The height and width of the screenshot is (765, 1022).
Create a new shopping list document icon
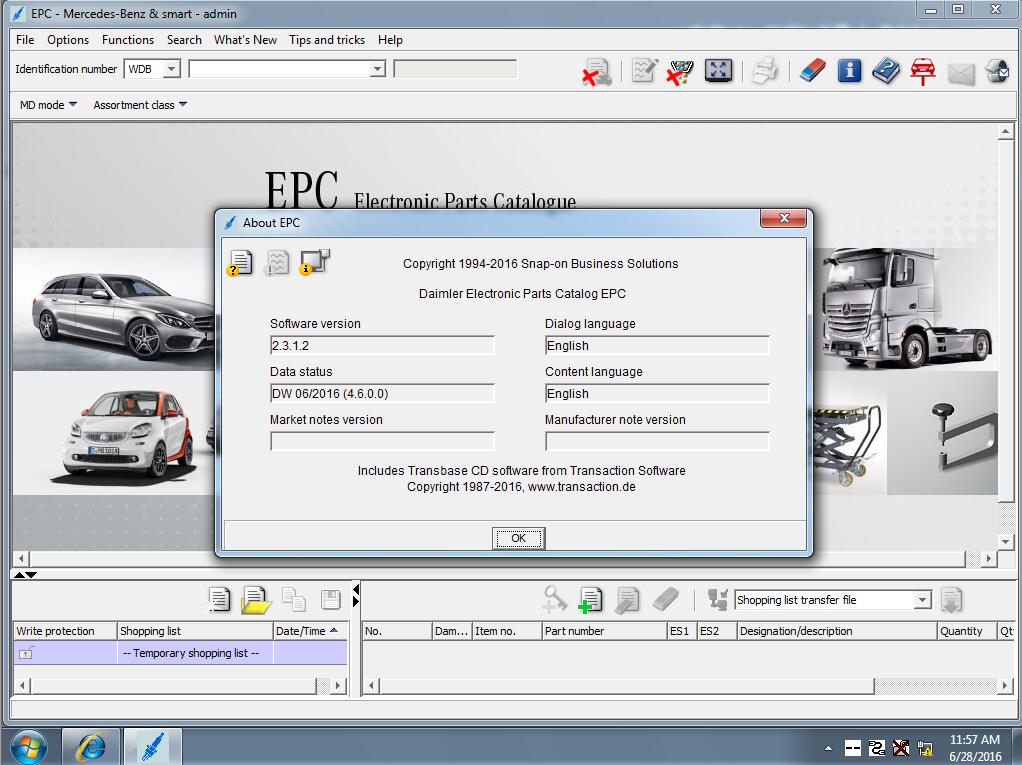(219, 599)
